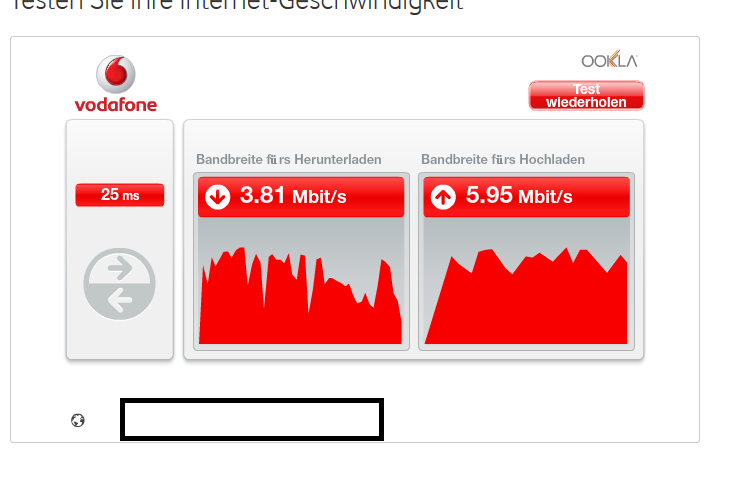Click the black-bordered box beside globe
The image size is (730, 477).
pos(252,419)
